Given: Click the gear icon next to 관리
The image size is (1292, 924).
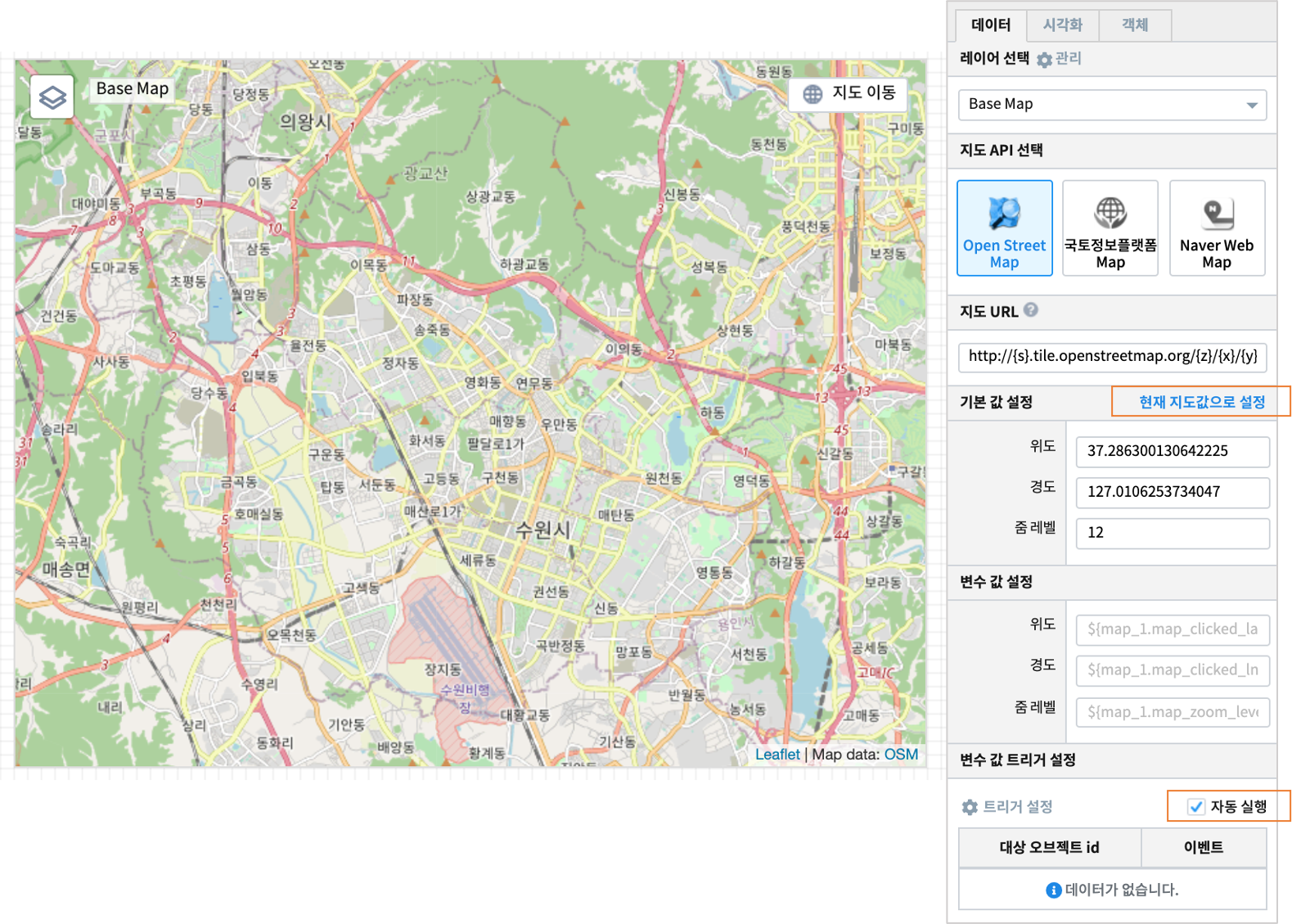Looking at the screenshot, I should pos(1044,60).
